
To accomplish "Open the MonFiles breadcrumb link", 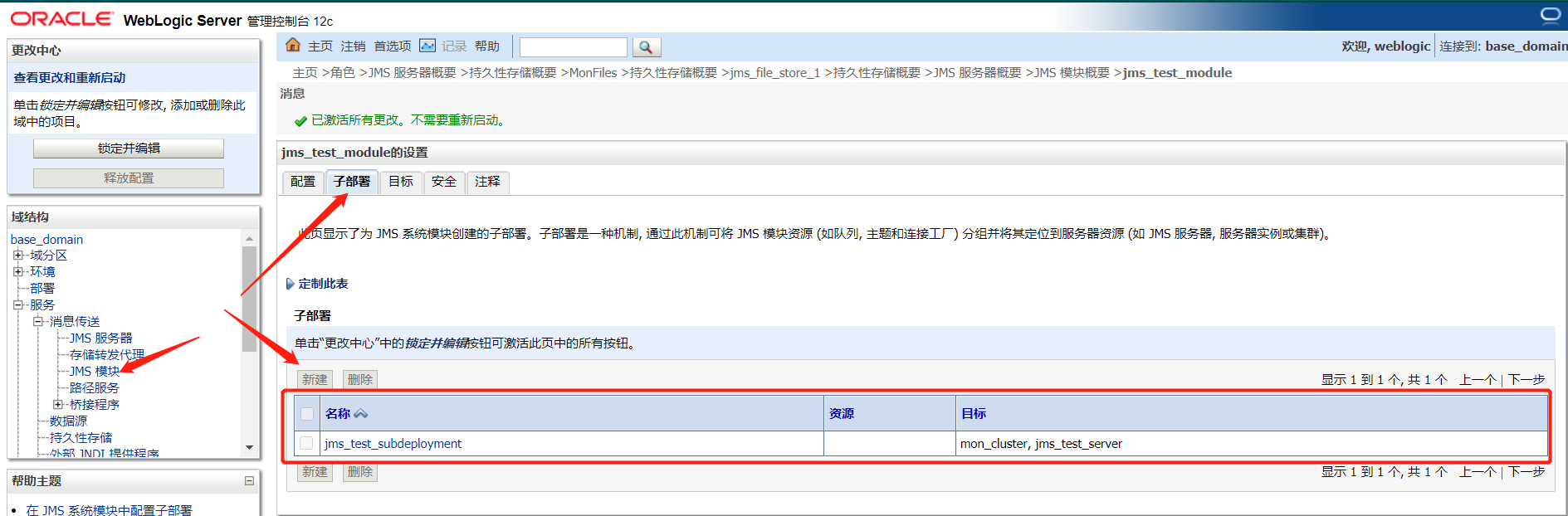I will (593, 73).
